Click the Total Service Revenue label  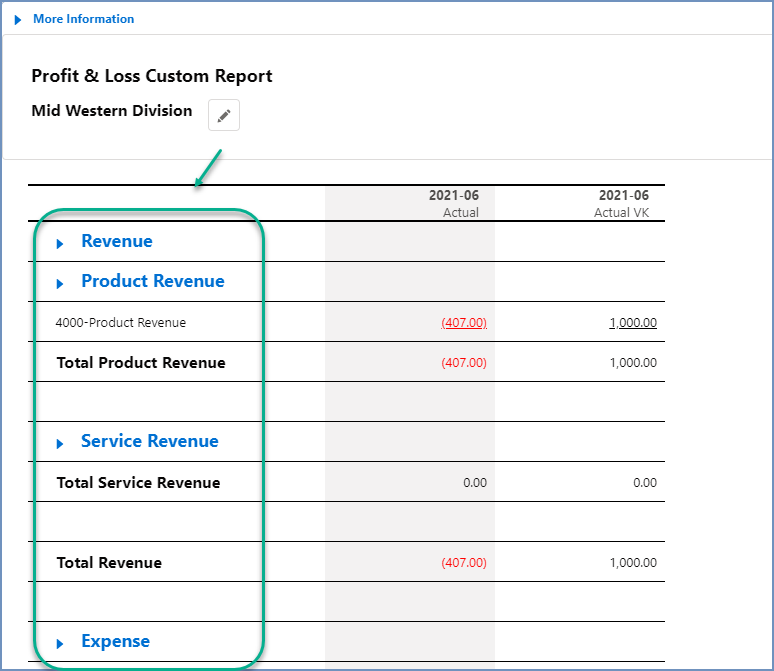pos(139,482)
